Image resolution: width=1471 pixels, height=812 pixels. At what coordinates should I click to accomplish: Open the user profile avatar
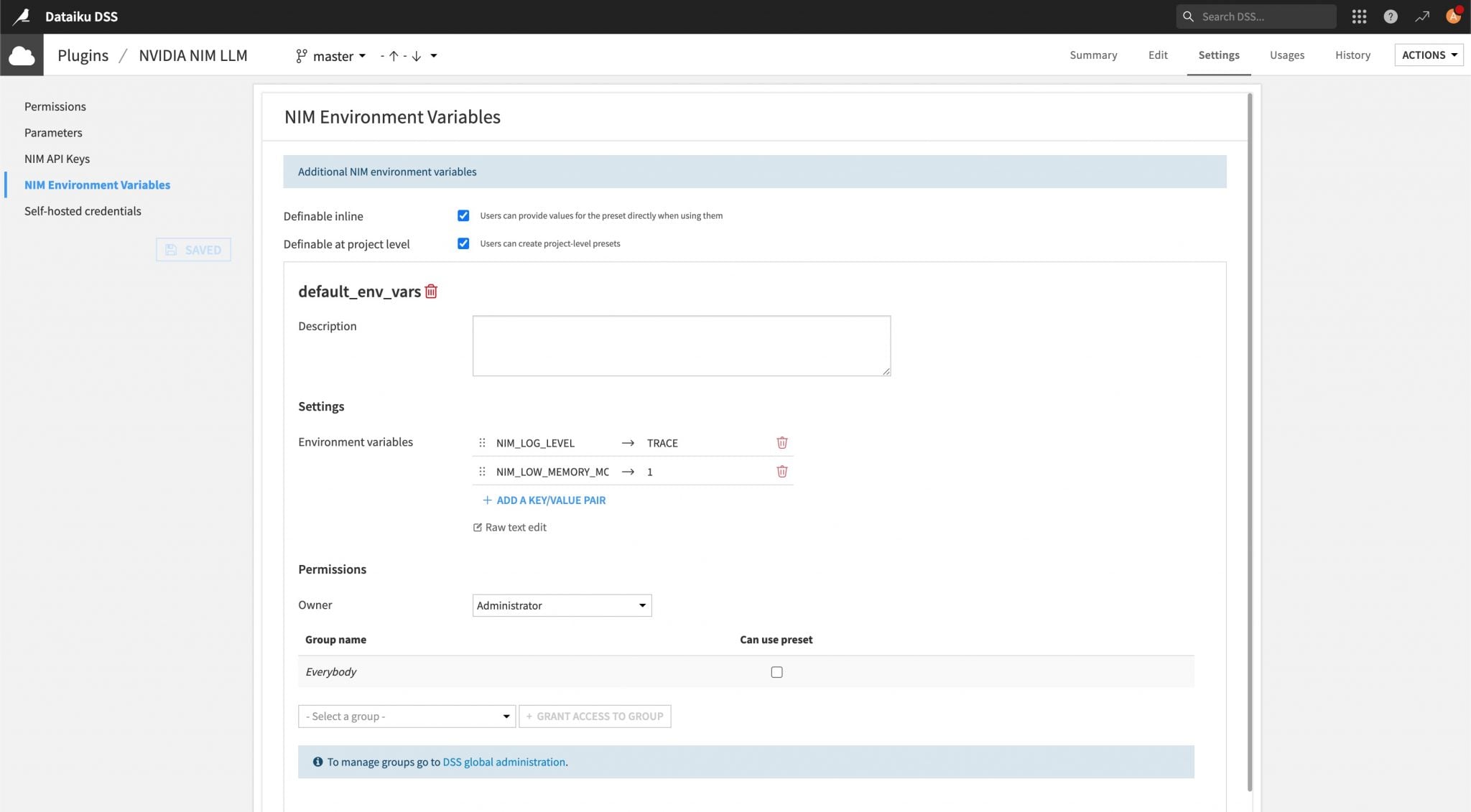pos(1452,16)
